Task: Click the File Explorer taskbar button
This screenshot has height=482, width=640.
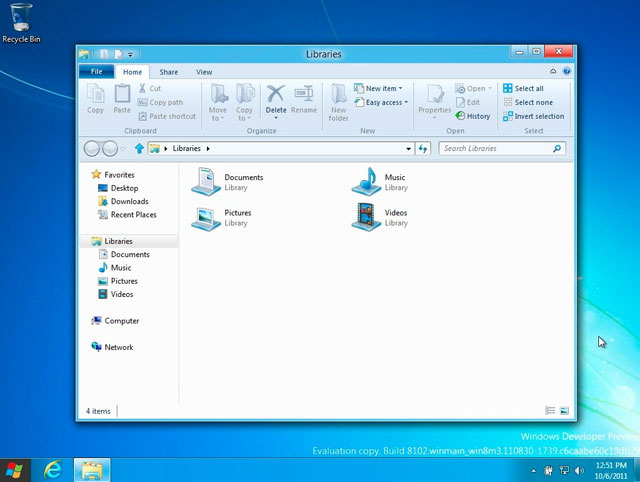Action: 92,470
